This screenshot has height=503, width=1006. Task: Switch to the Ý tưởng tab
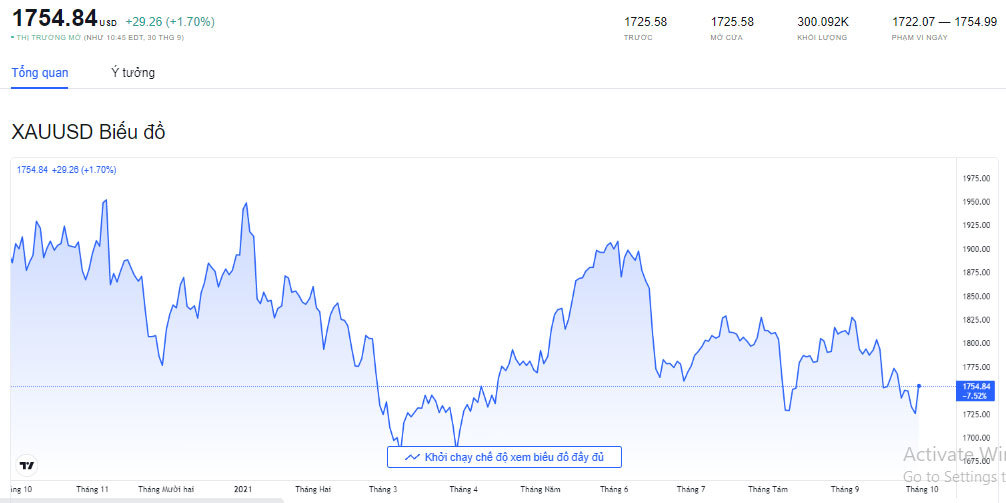click(133, 73)
